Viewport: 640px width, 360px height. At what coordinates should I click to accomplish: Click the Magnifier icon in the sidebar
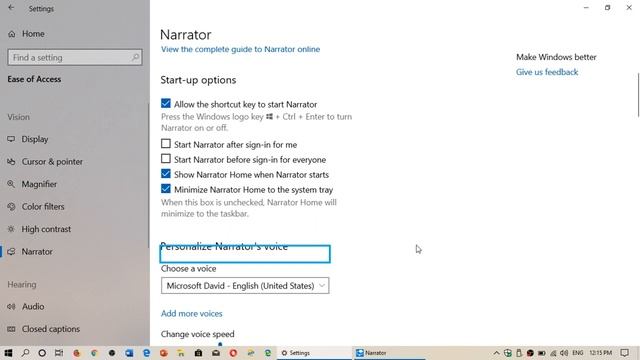pyautogui.click(x=11, y=184)
